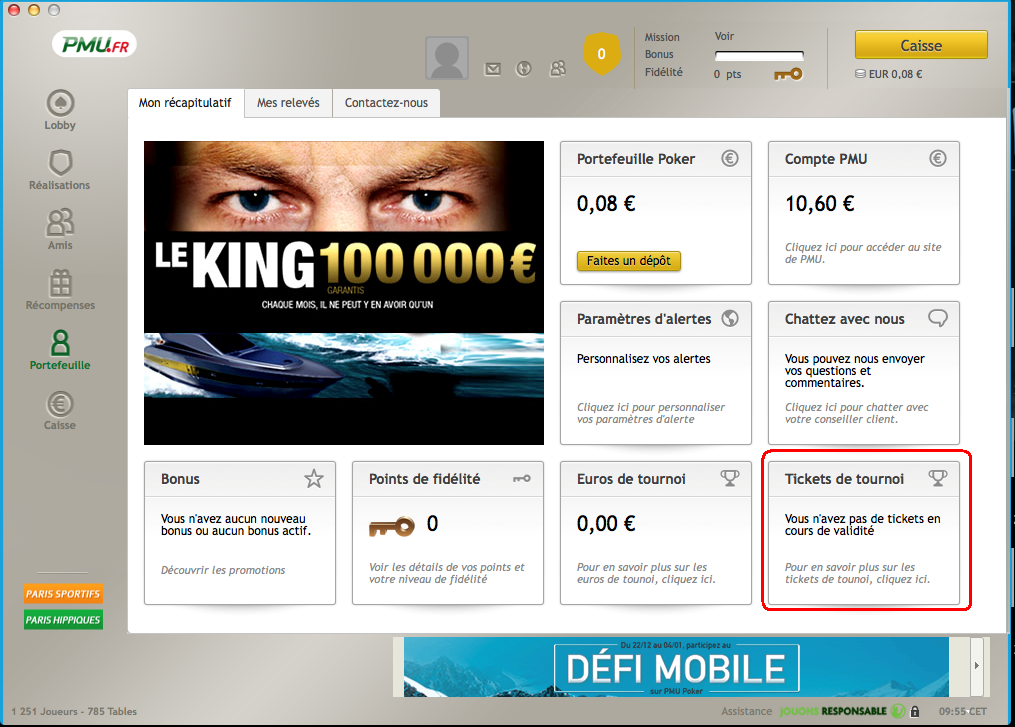
Task: Click link to personalize alert settings
Action: [x=651, y=413]
